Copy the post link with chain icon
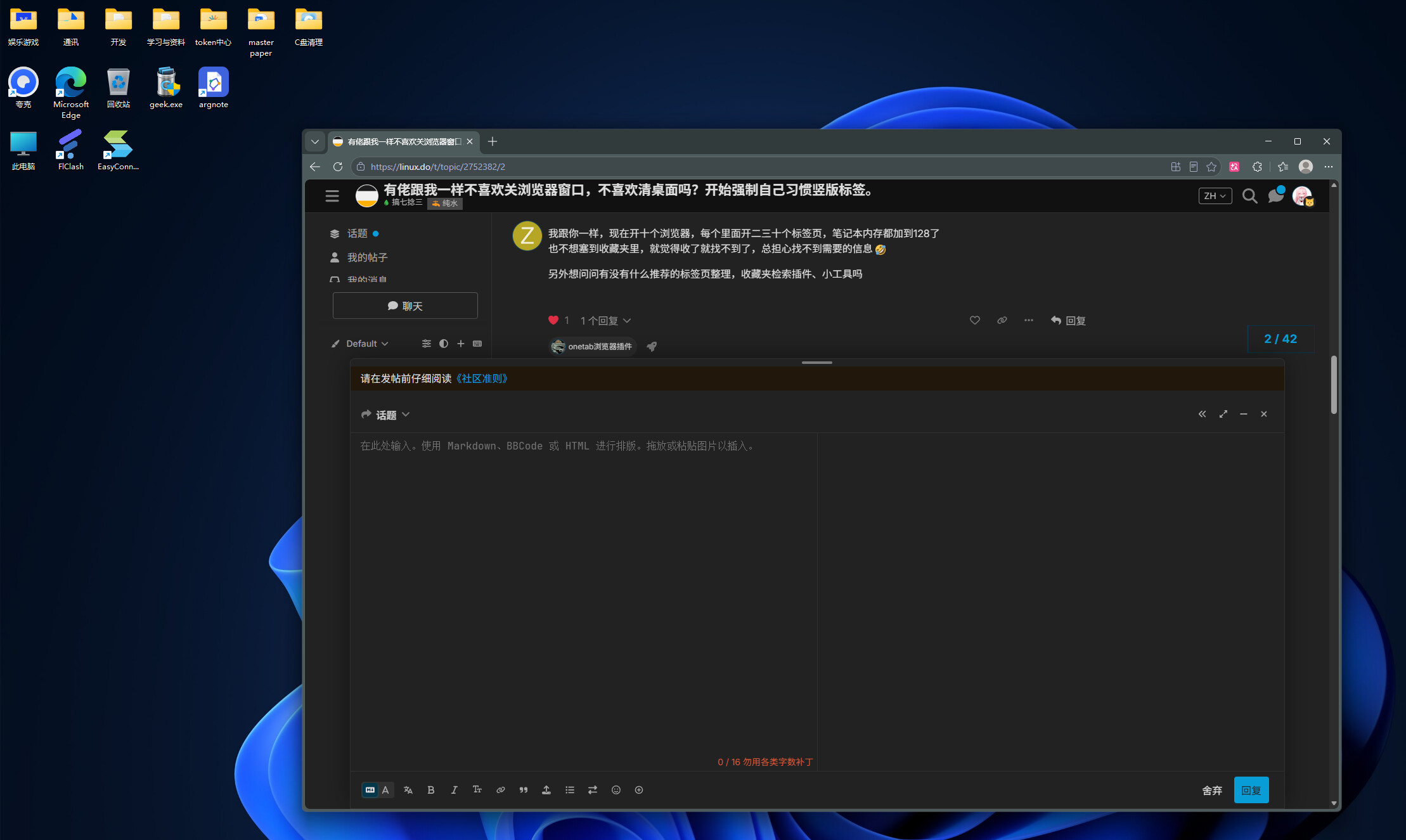Screen dimensions: 1406x840 point(1002,320)
